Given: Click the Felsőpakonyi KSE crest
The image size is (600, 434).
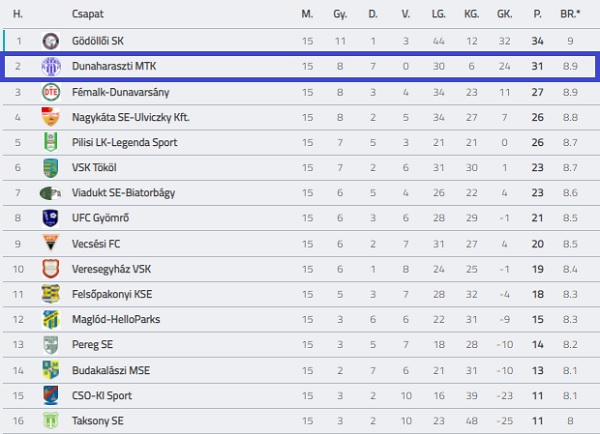Looking at the screenshot, I should pos(50,294).
